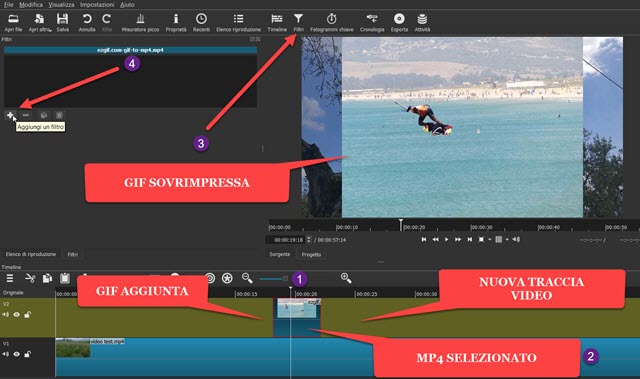Expand the player zoom dropdown arrow
This screenshot has width=640, height=379.
coord(489,239)
